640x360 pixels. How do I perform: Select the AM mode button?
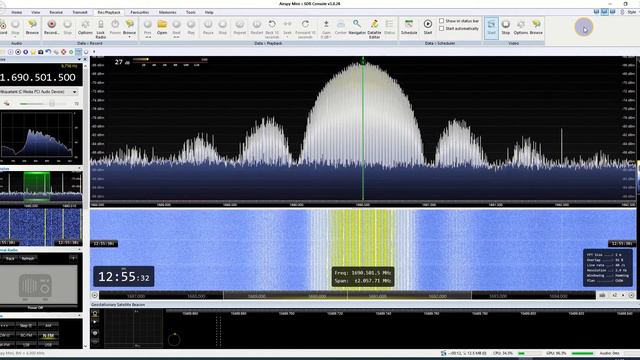pos(48,325)
